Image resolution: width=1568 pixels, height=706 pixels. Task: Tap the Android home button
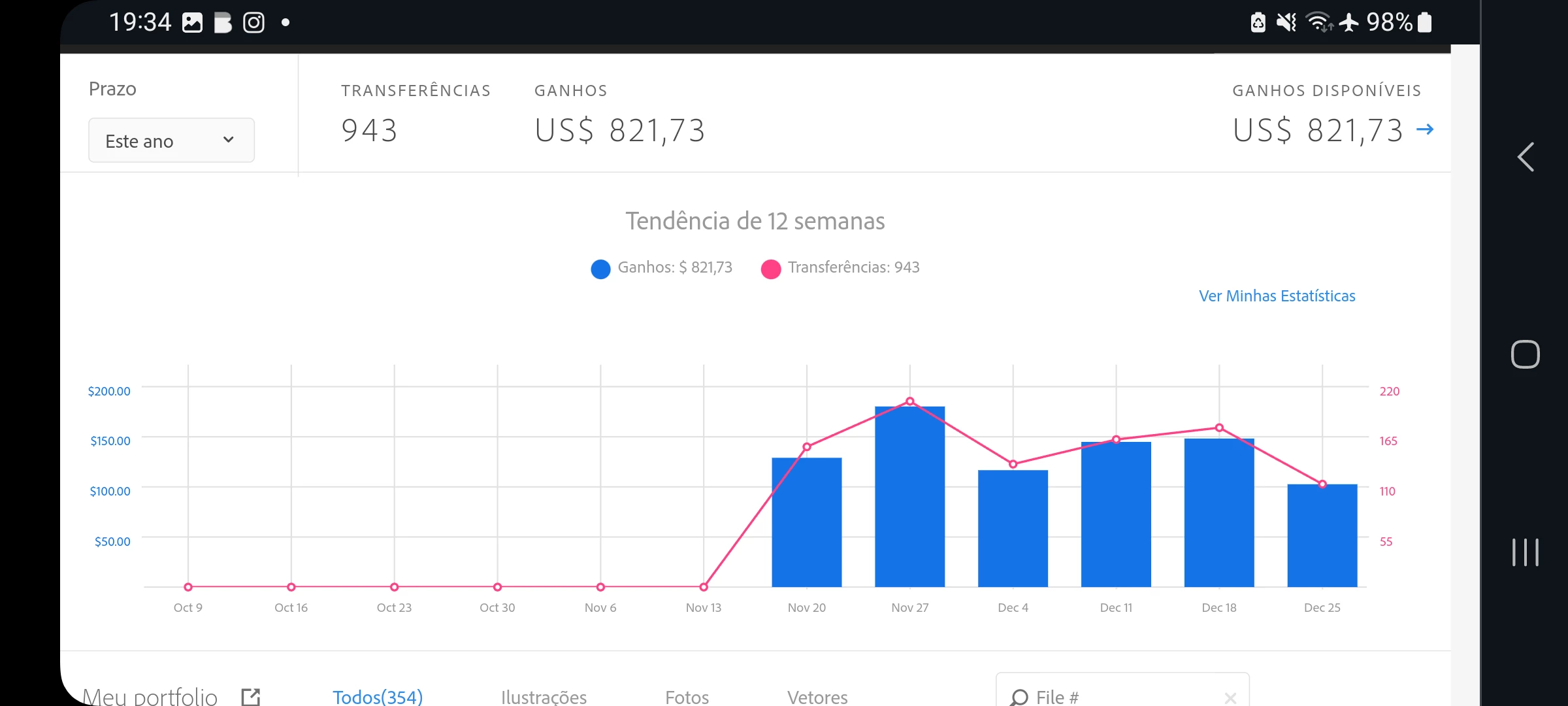click(1526, 354)
